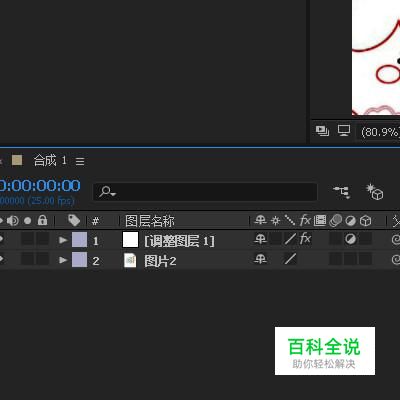
Task: Toggle the fx switch on 调整图层 1
Action: coord(305,239)
